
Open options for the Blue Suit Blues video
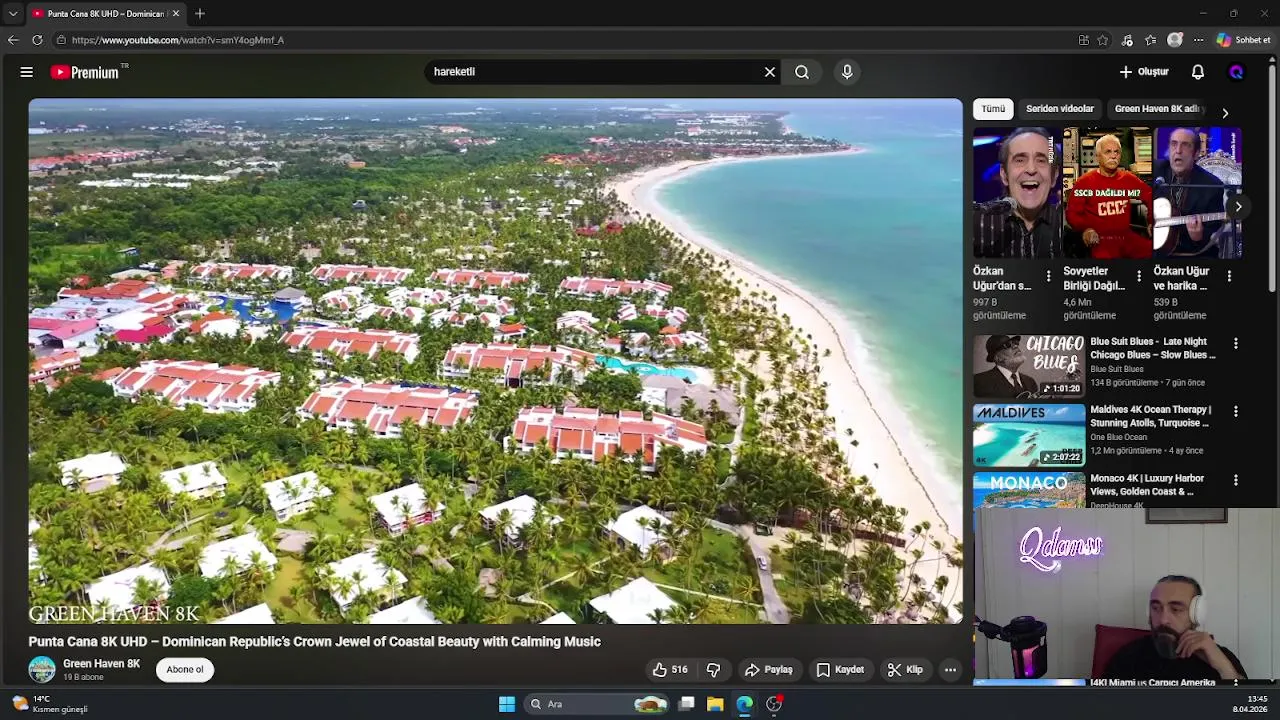point(1236,343)
